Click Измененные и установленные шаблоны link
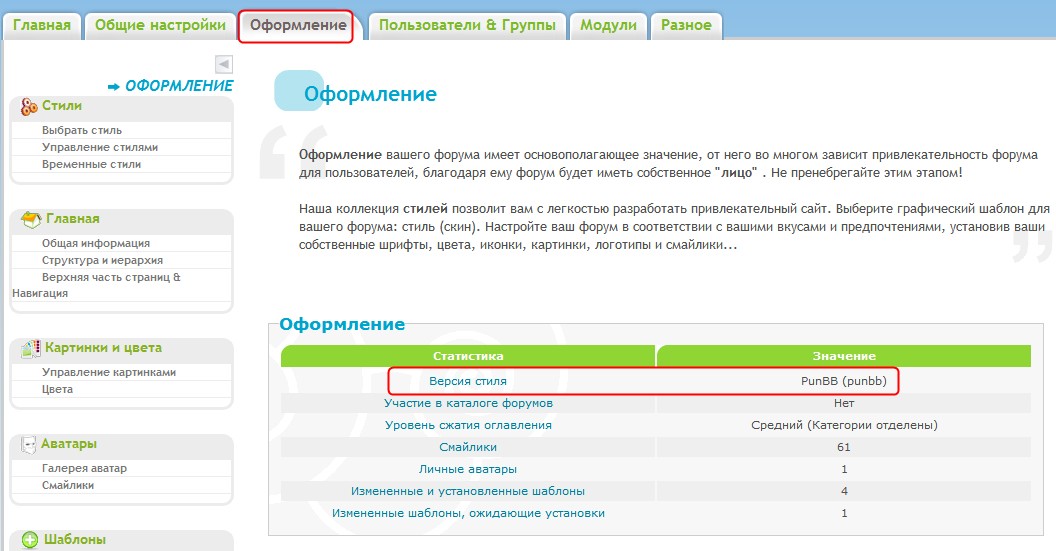This screenshot has height=551, width=1056. pyautogui.click(x=468, y=491)
